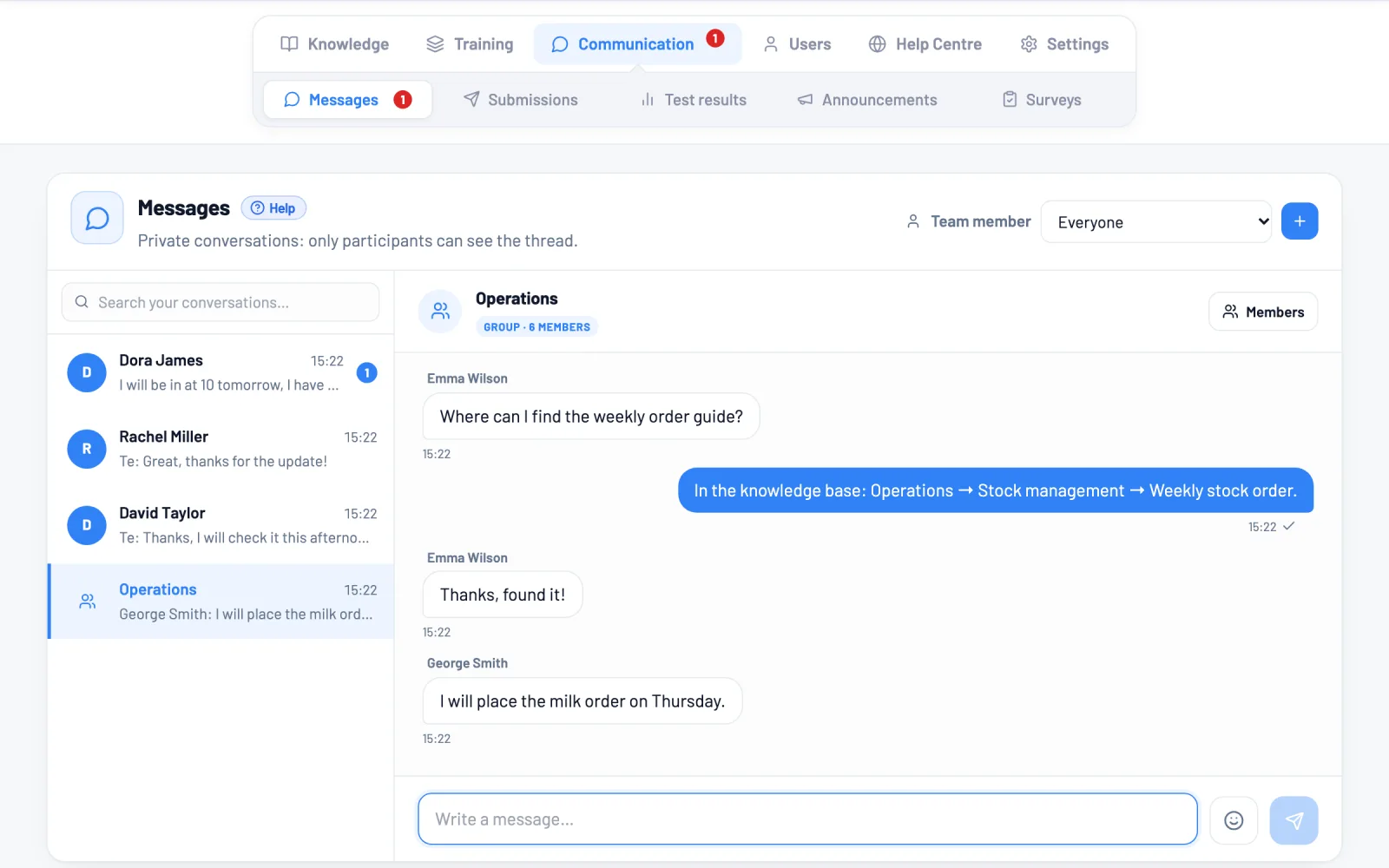
Task: Click the Operations group icon in list
Action: (88, 602)
